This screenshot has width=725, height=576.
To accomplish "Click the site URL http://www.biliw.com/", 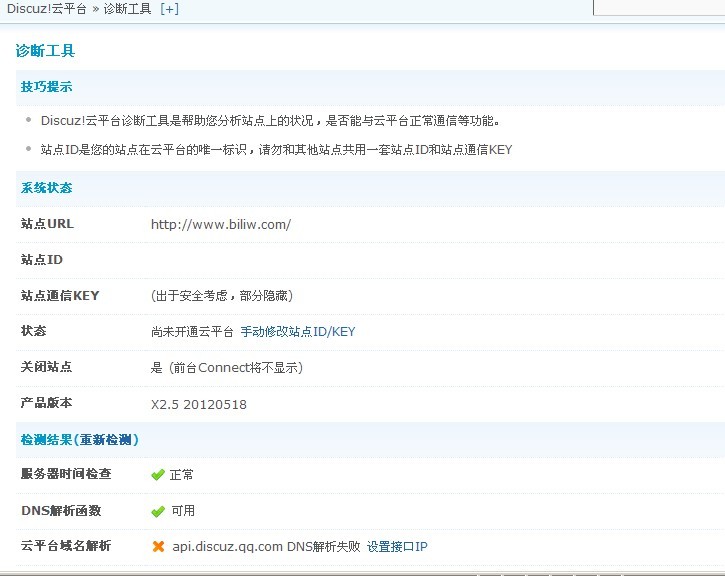I will click(221, 225).
